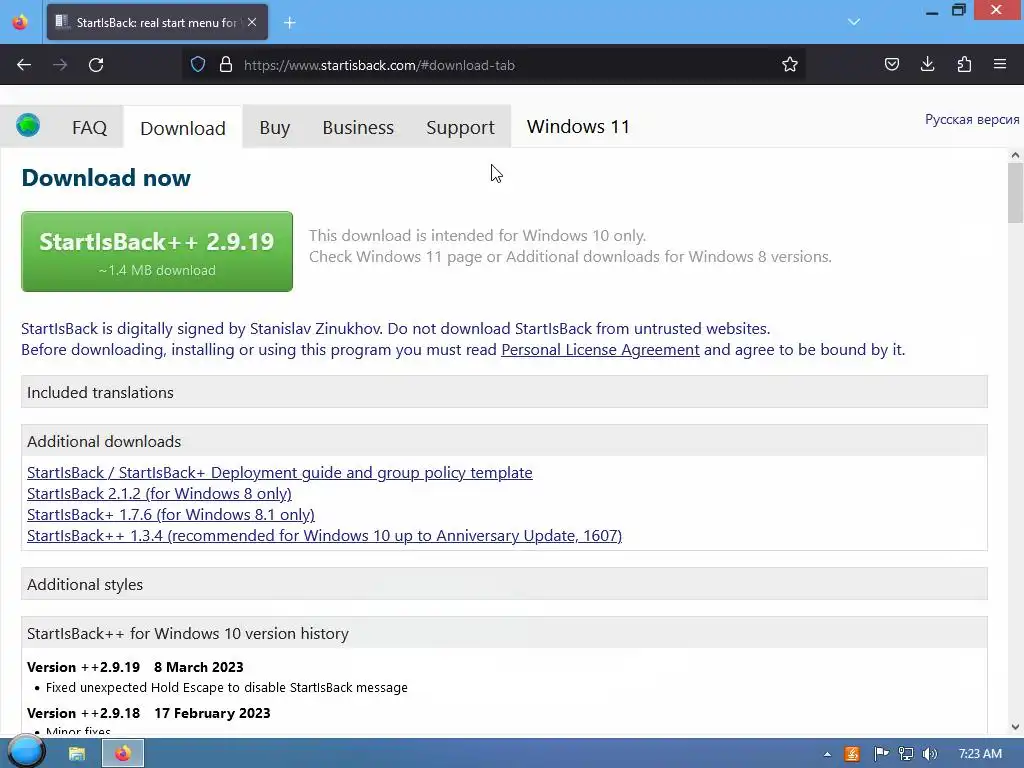Reload the current page

pos(96,65)
